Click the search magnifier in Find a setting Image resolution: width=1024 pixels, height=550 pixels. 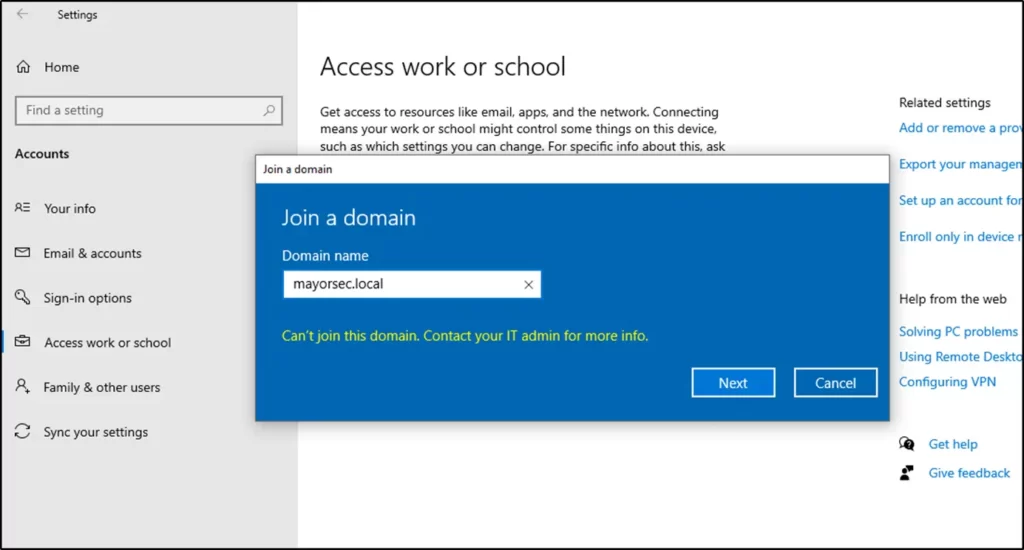[x=269, y=111]
